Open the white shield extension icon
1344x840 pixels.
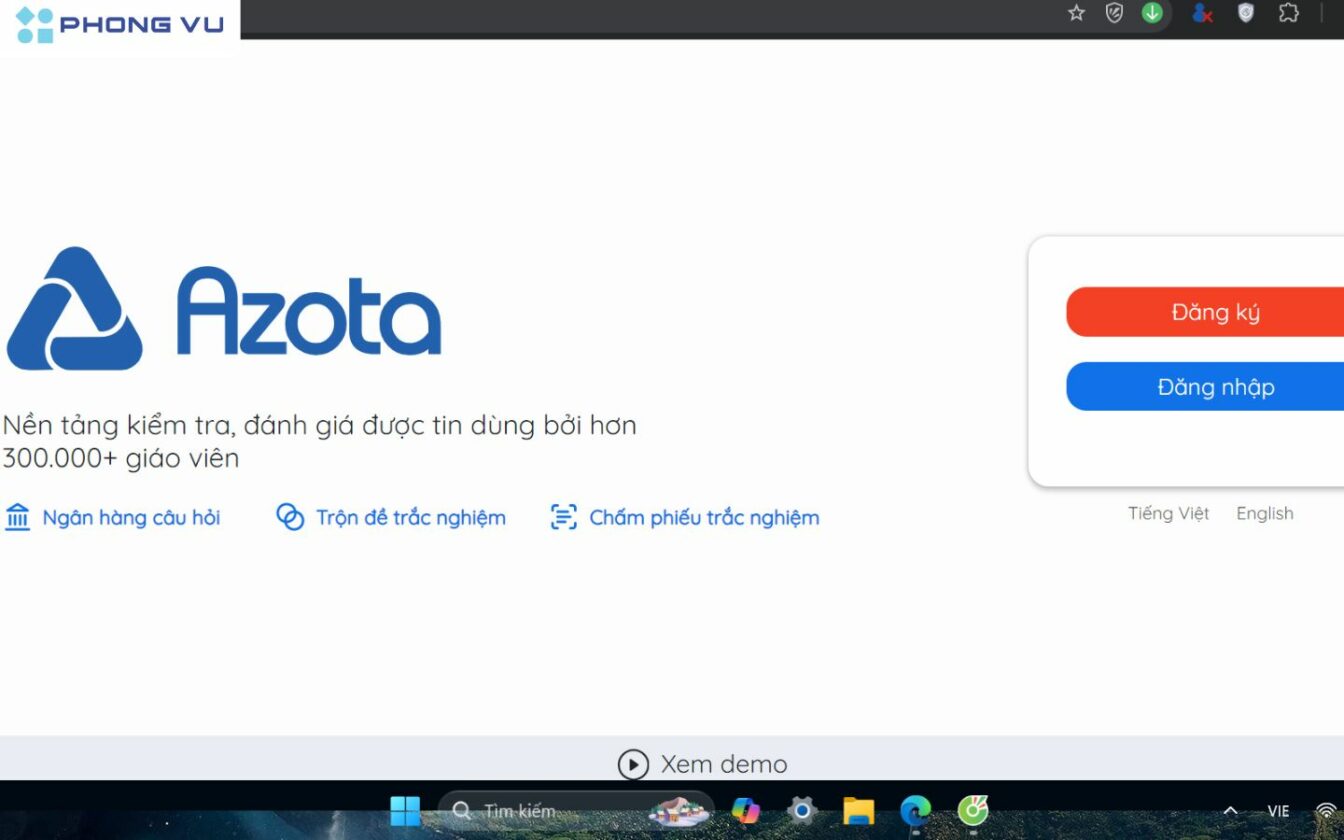[1246, 13]
